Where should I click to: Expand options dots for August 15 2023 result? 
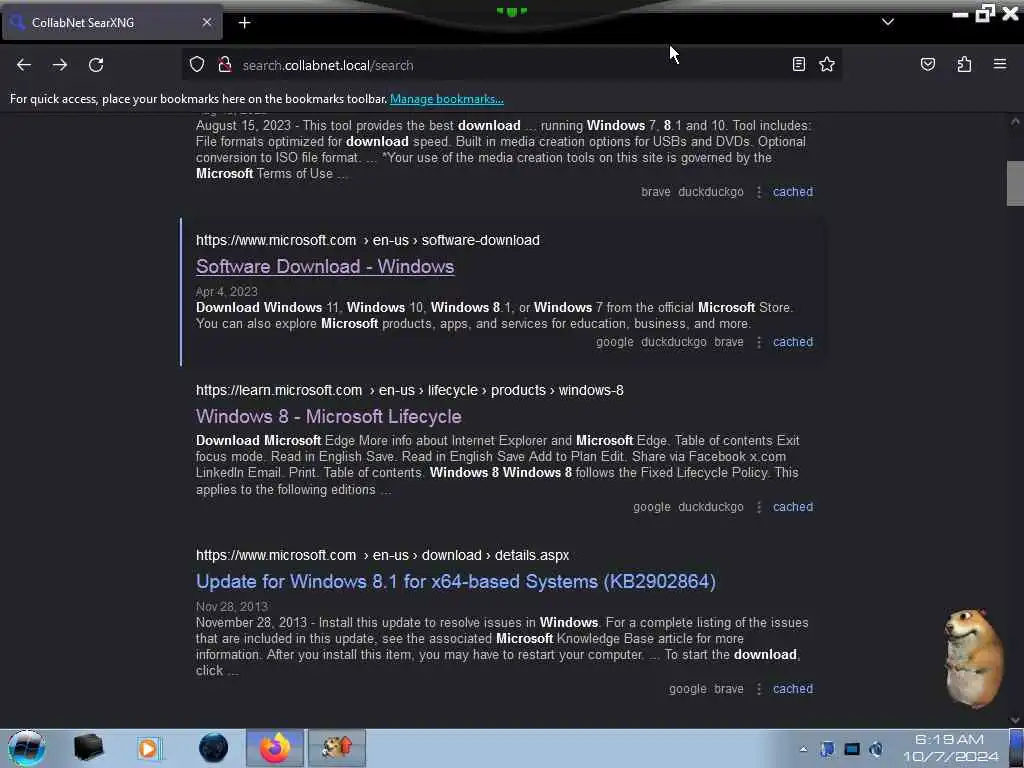pos(759,192)
